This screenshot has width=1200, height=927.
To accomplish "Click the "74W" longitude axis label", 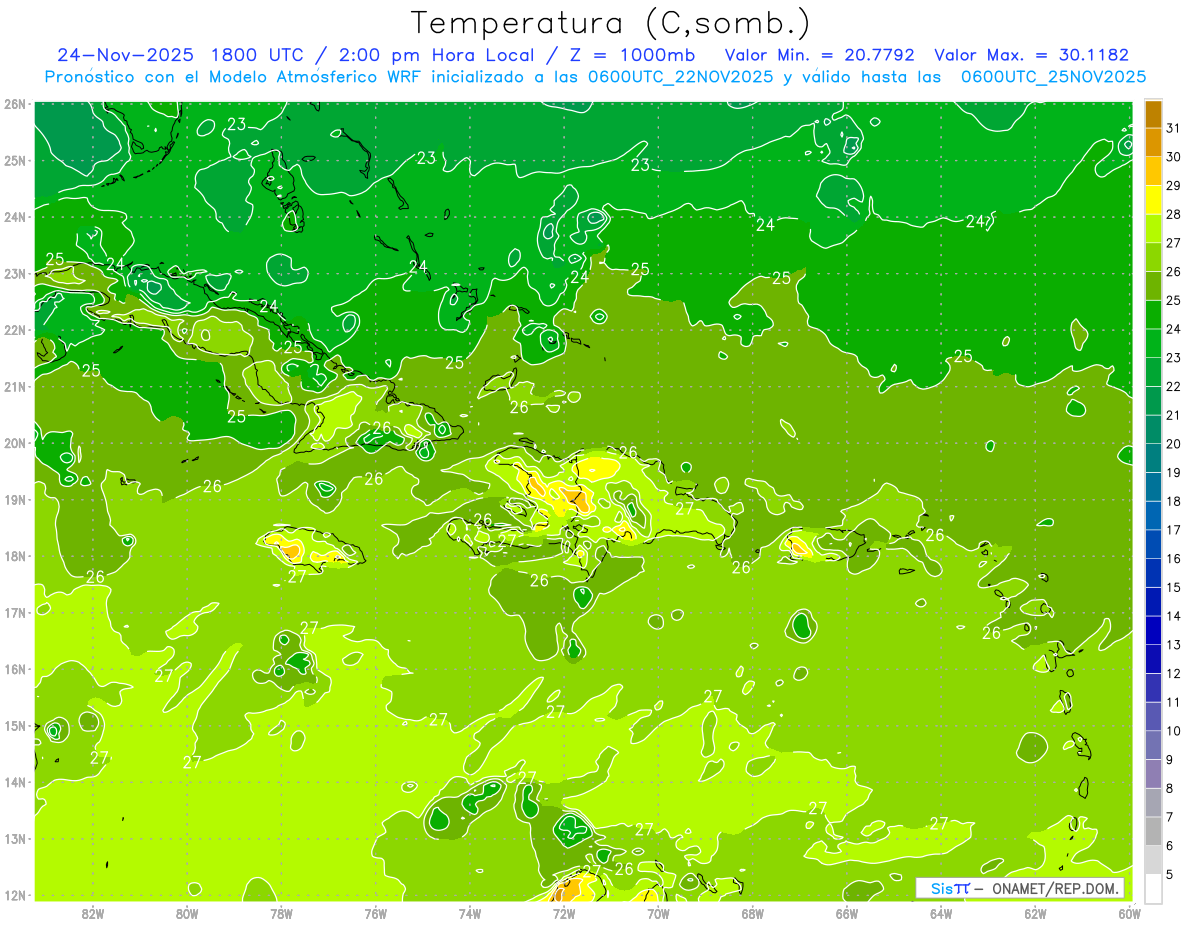I will 469,912.
